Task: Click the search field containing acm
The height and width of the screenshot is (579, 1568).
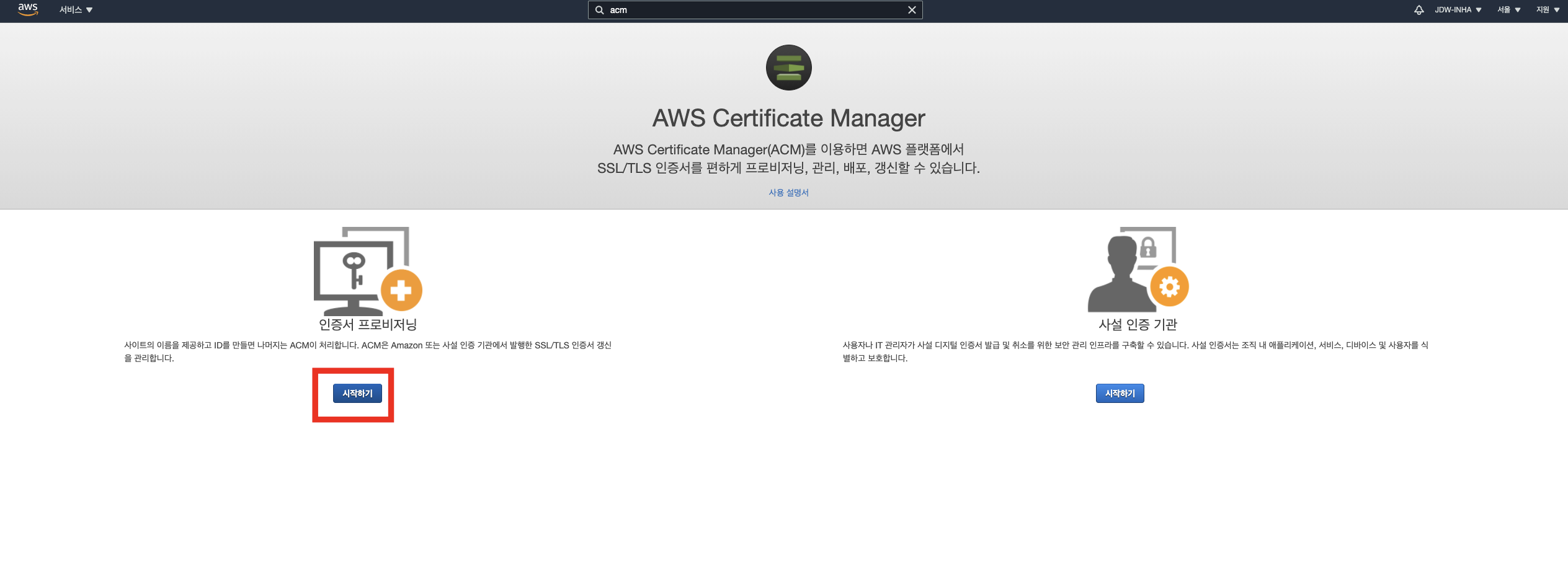Action: [x=755, y=10]
